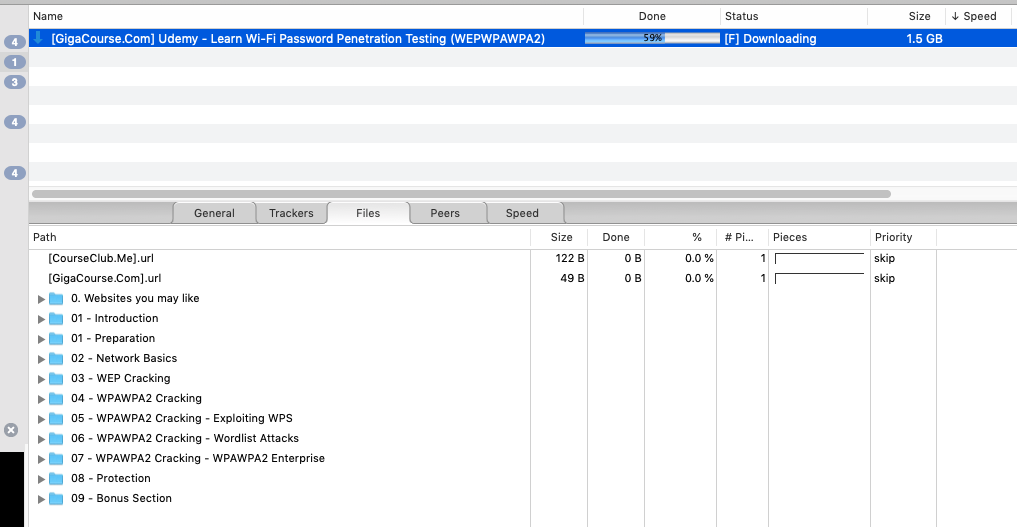
Task: Sort files by Pieces column header
Action: point(819,237)
